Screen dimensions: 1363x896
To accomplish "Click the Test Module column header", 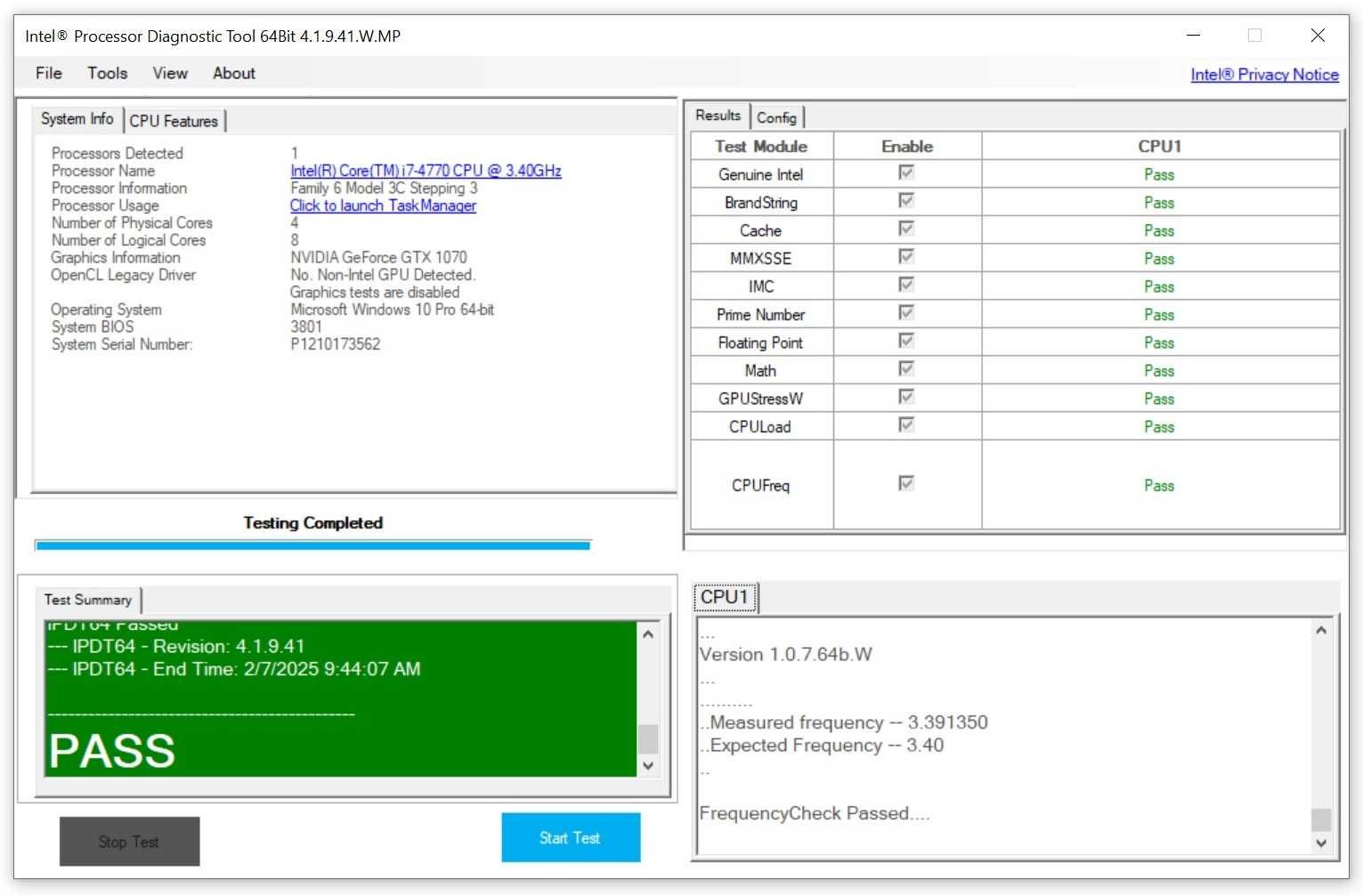I will tap(761, 146).
